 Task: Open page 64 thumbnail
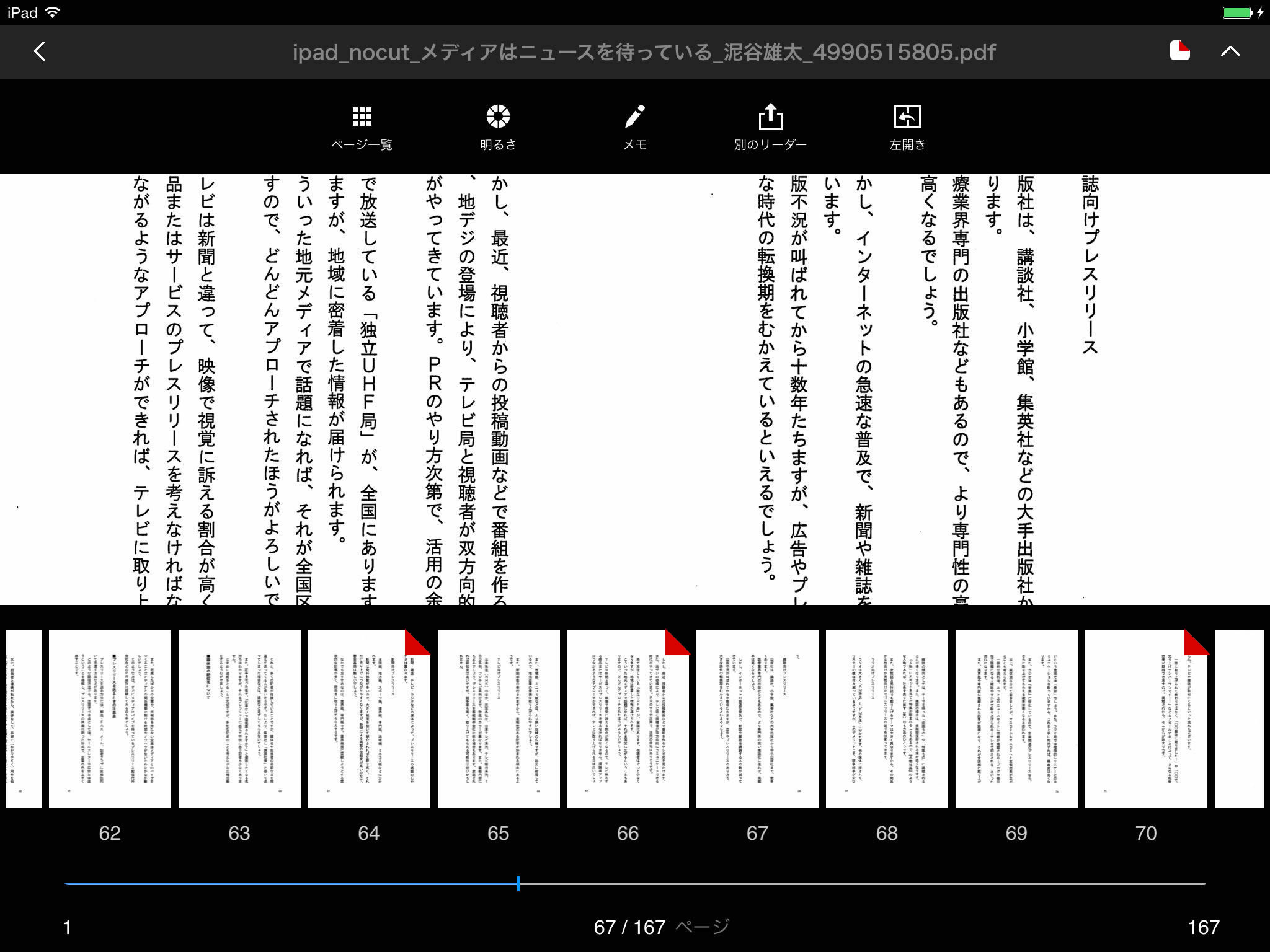click(369, 719)
